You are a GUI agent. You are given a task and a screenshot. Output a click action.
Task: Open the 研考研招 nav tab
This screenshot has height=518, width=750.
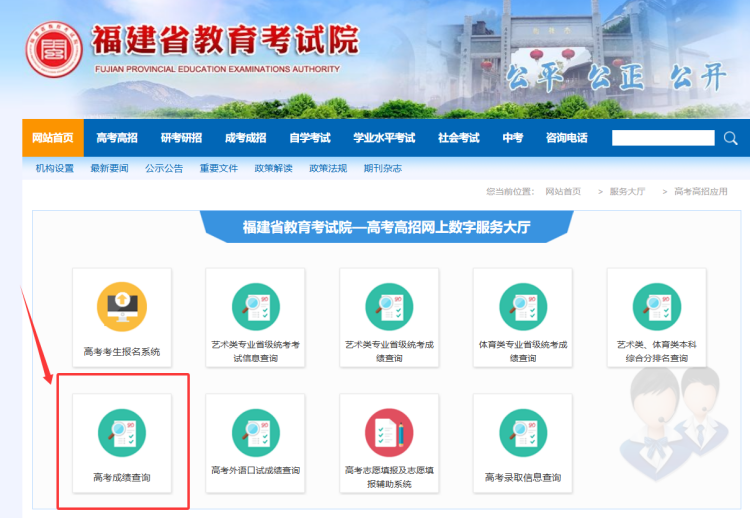coord(181,138)
